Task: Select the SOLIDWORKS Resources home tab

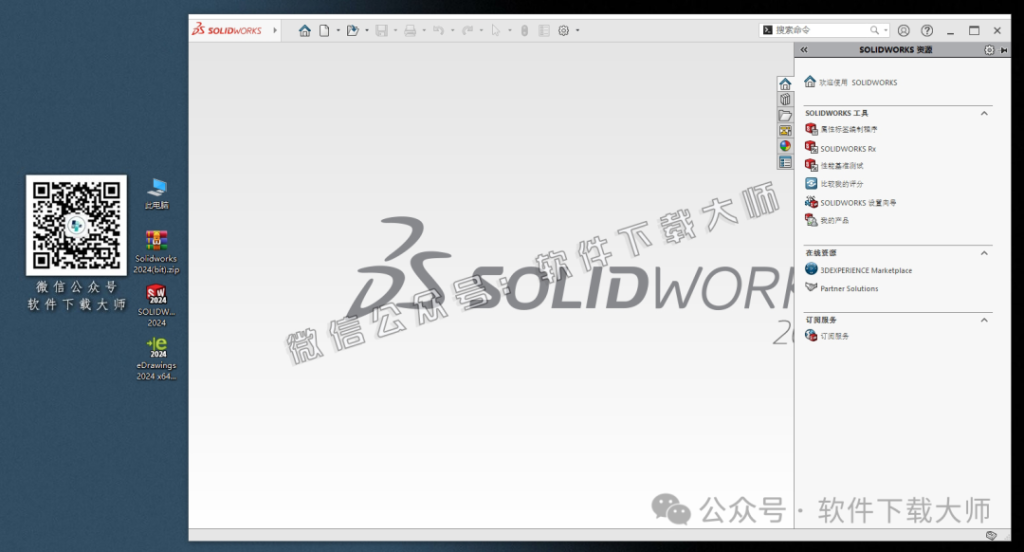Action: coord(785,84)
